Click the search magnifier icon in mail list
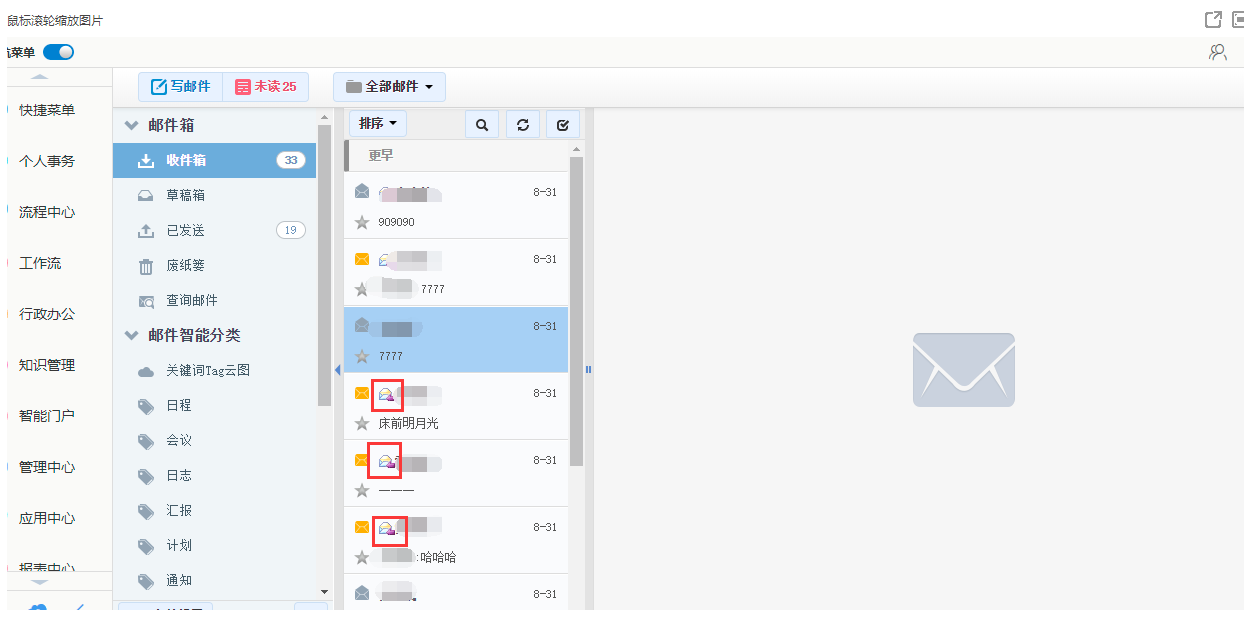The image size is (1244, 630). pos(482,125)
